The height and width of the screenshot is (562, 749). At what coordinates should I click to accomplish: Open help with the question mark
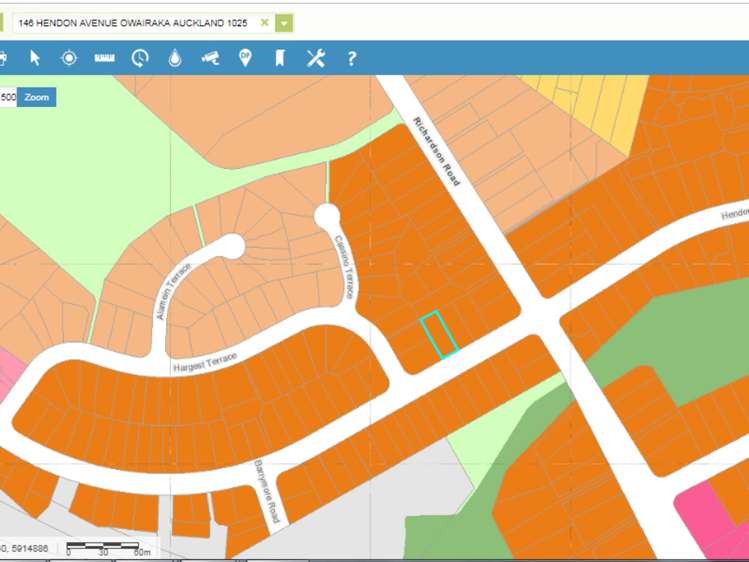coord(351,58)
